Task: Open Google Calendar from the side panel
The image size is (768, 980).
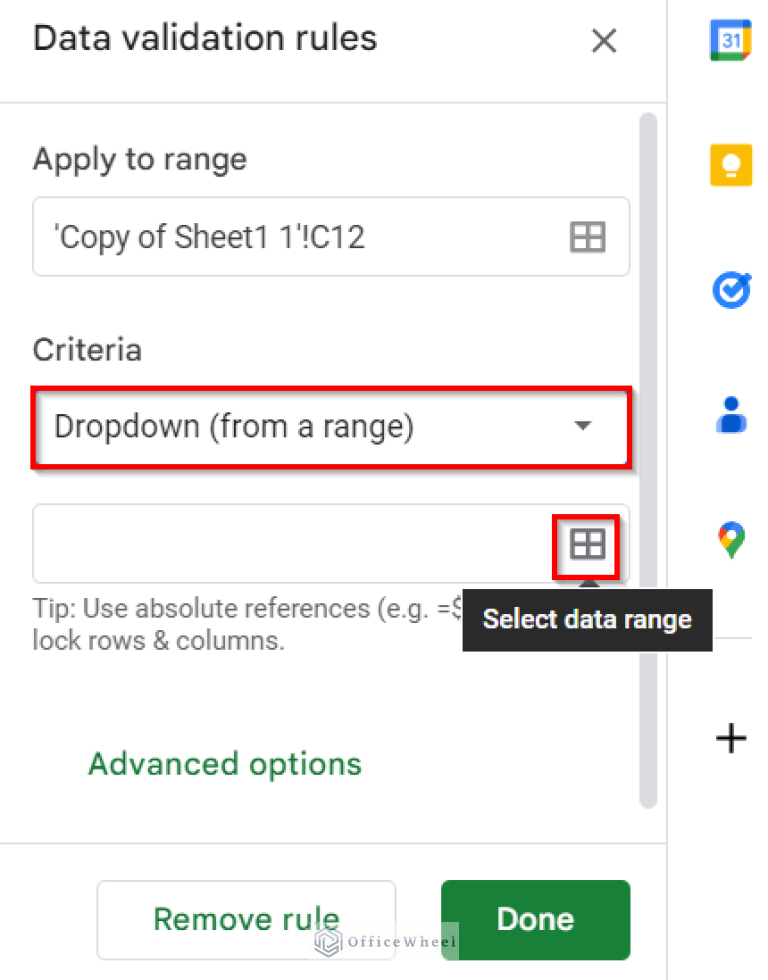Action: tap(730, 40)
